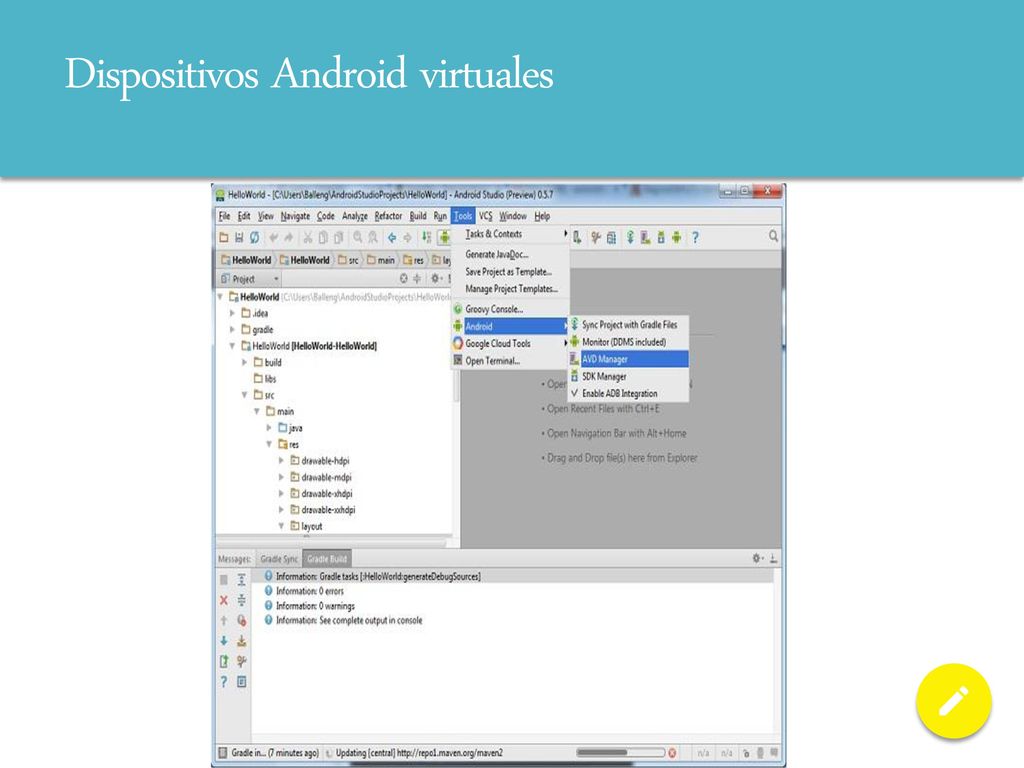
Task: Click the res breadcrumb in navigation bar
Action: coord(414,260)
